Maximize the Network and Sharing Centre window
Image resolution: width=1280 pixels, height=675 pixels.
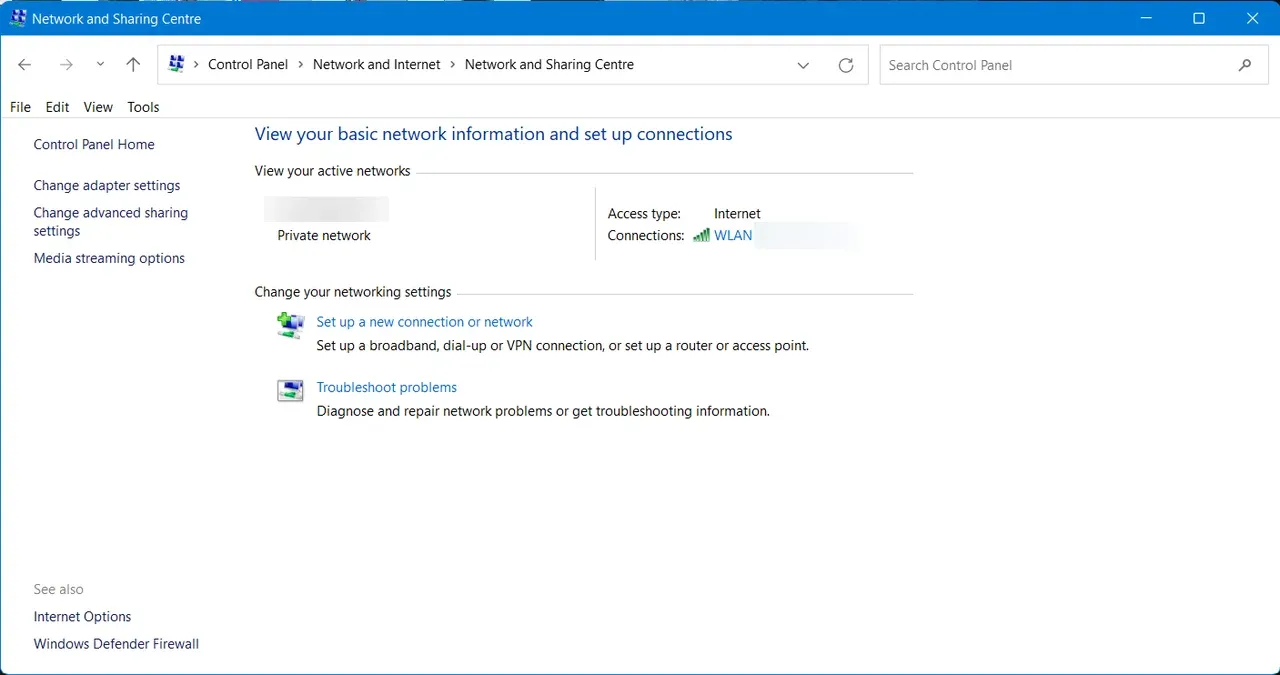[1199, 18]
